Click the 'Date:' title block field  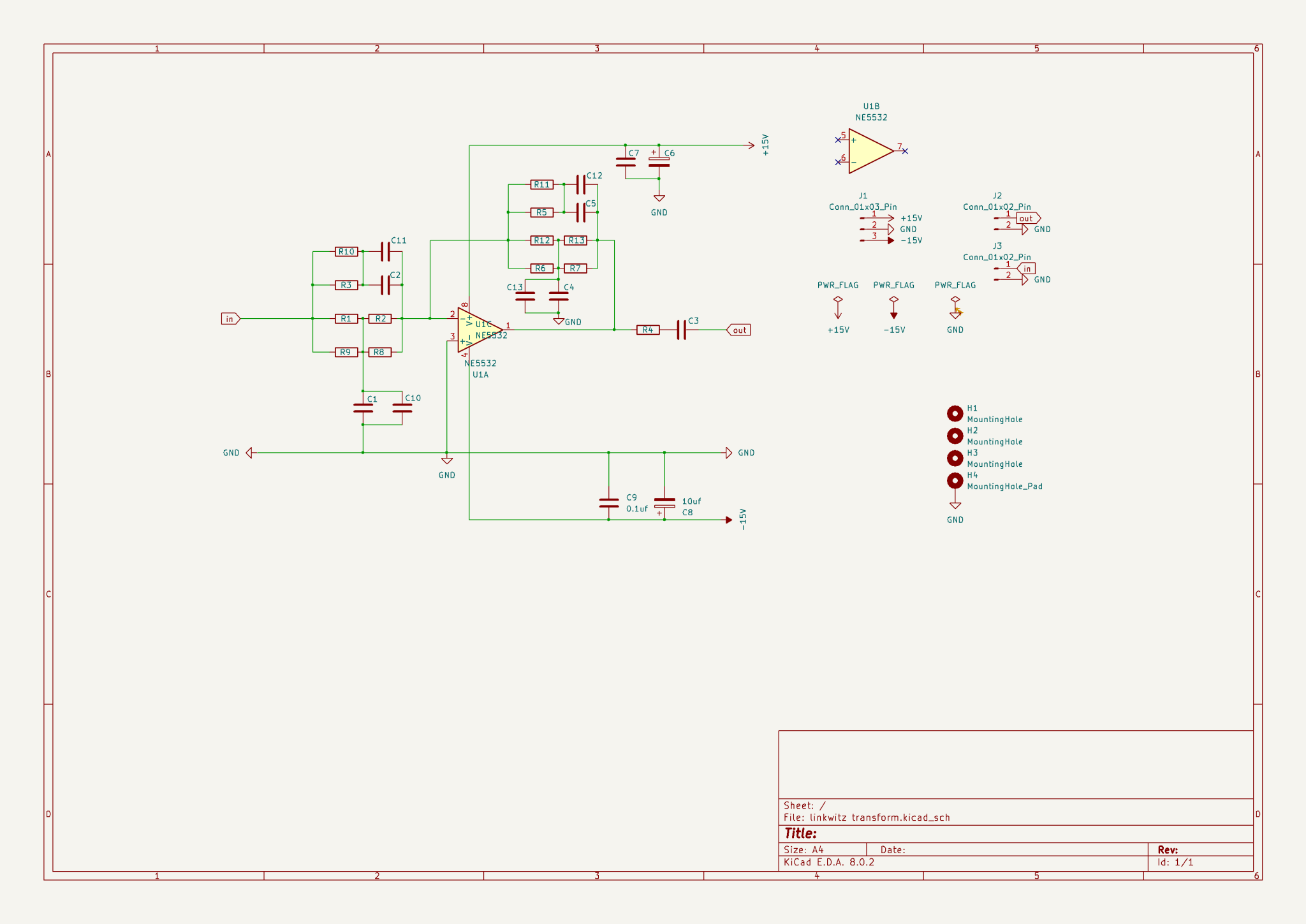pyautogui.click(x=893, y=849)
